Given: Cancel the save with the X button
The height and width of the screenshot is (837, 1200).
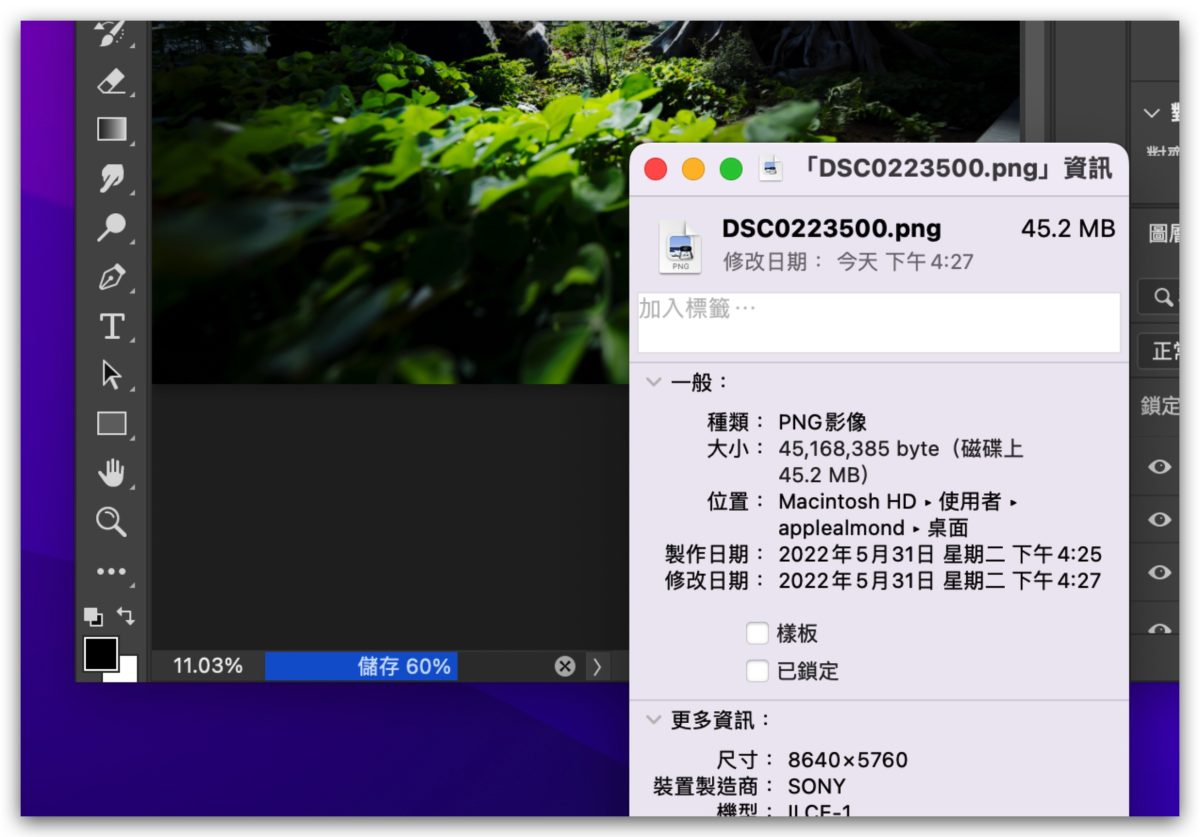Looking at the screenshot, I should click(x=565, y=666).
